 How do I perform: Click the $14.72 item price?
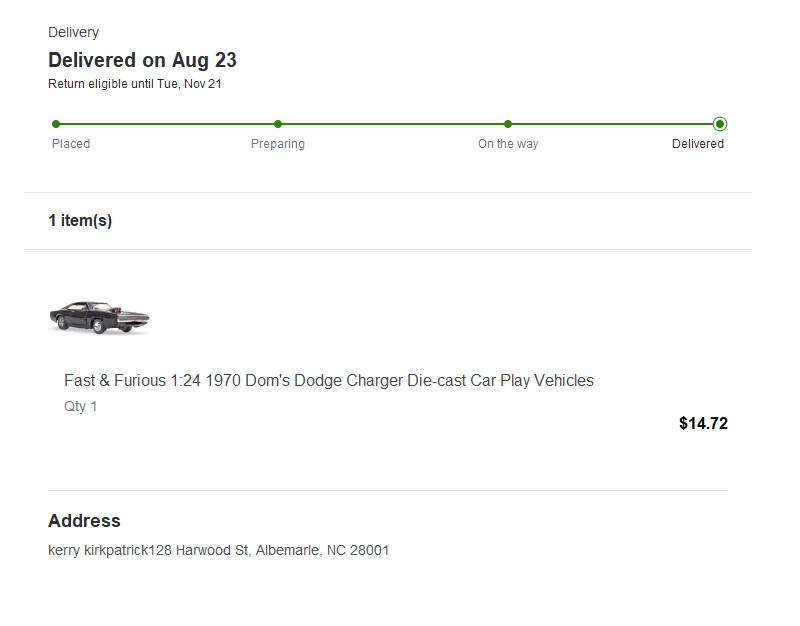click(x=703, y=423)
